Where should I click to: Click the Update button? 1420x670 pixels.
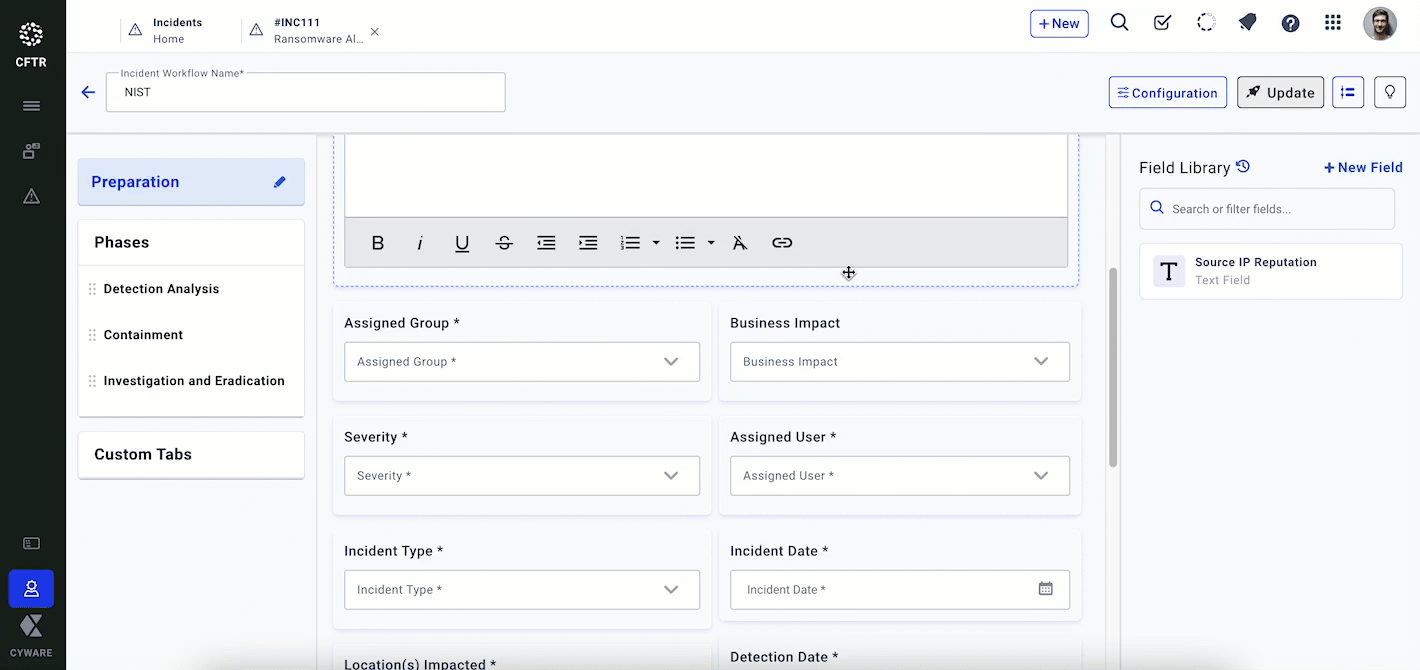[x=1280, y=92]
